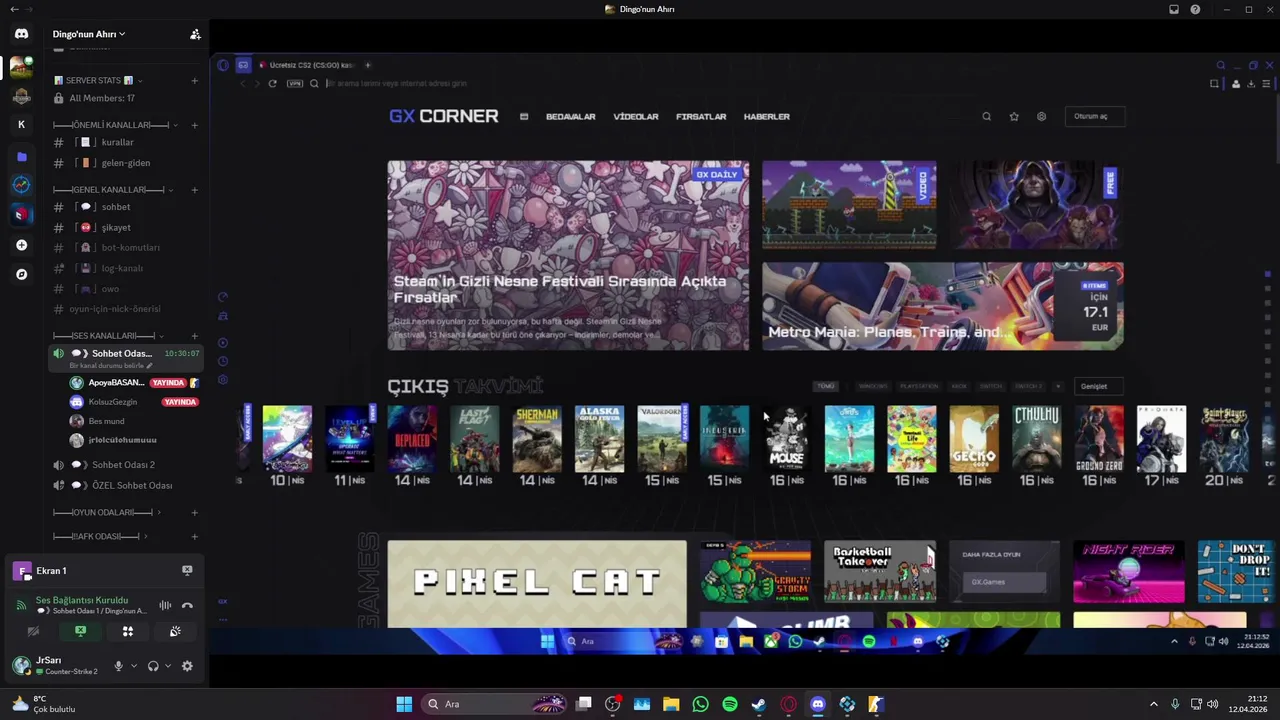This screenshot has width=1280, height=720.
Task: Open PIXEL CAT game thumbnail
Action: pos(537,584)
